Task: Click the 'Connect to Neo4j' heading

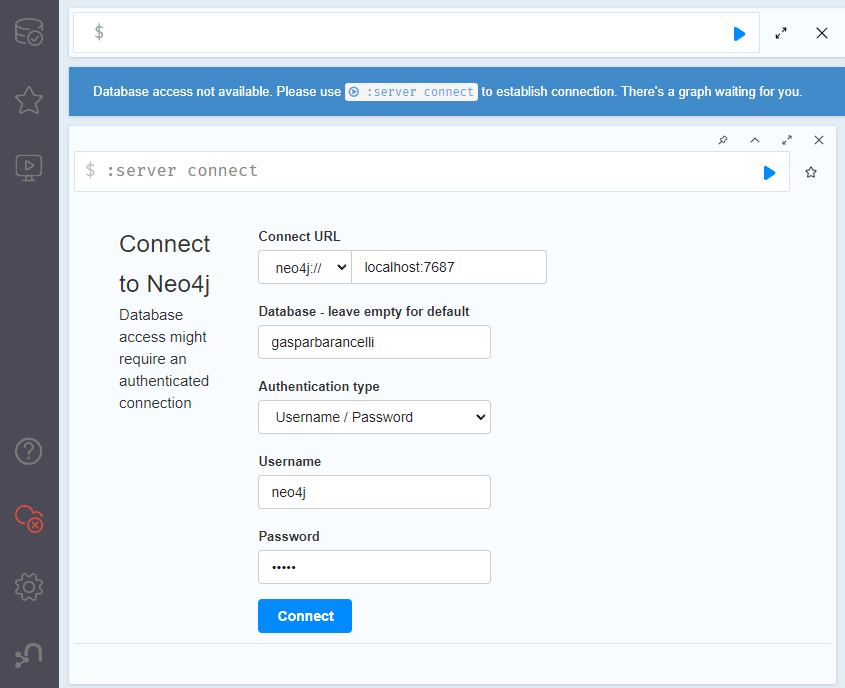Action: click(x=164, y=264)
